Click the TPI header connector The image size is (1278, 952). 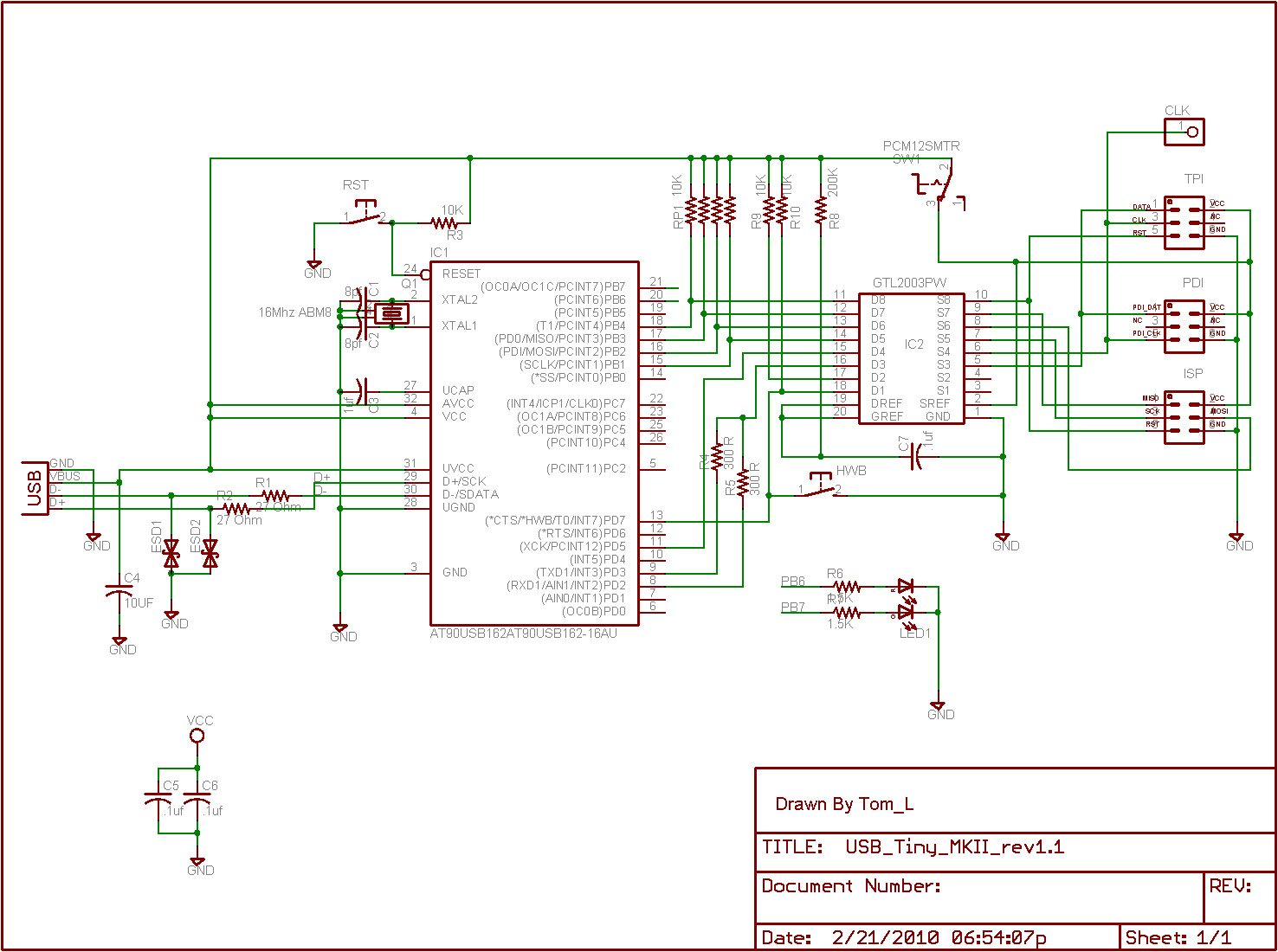1184,222
